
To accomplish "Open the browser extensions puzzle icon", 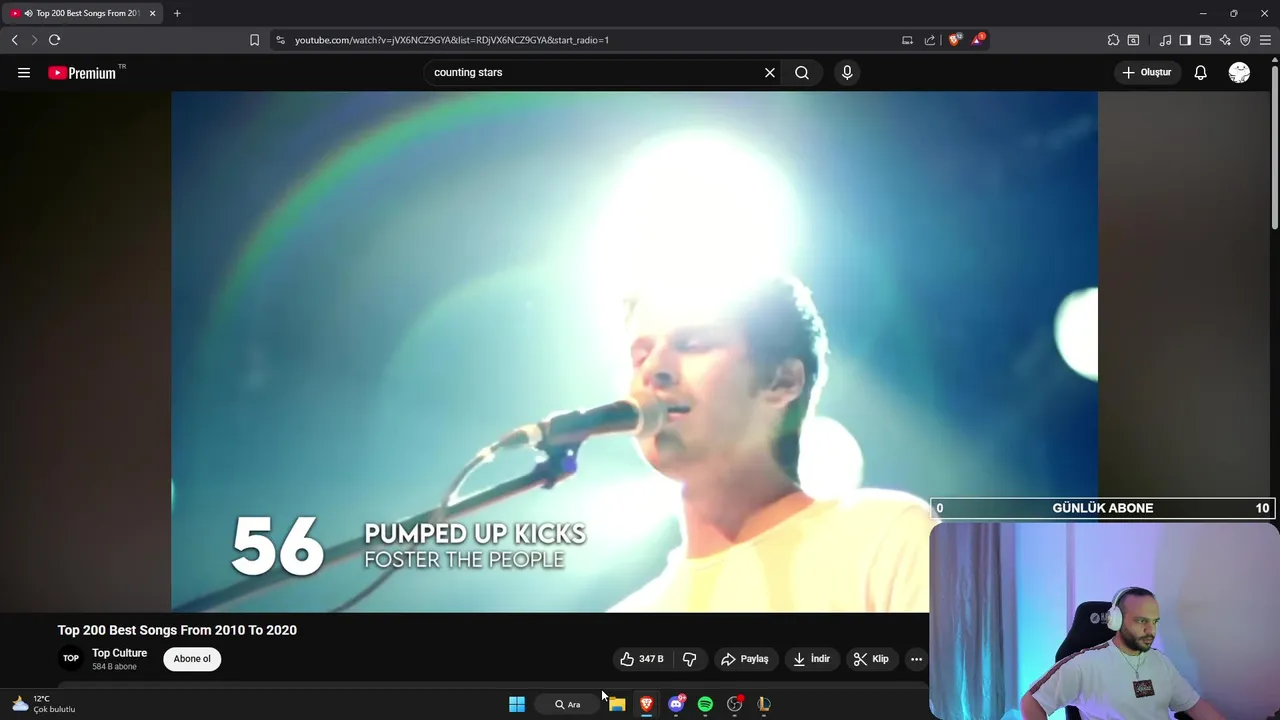I will coord(1113,40).
